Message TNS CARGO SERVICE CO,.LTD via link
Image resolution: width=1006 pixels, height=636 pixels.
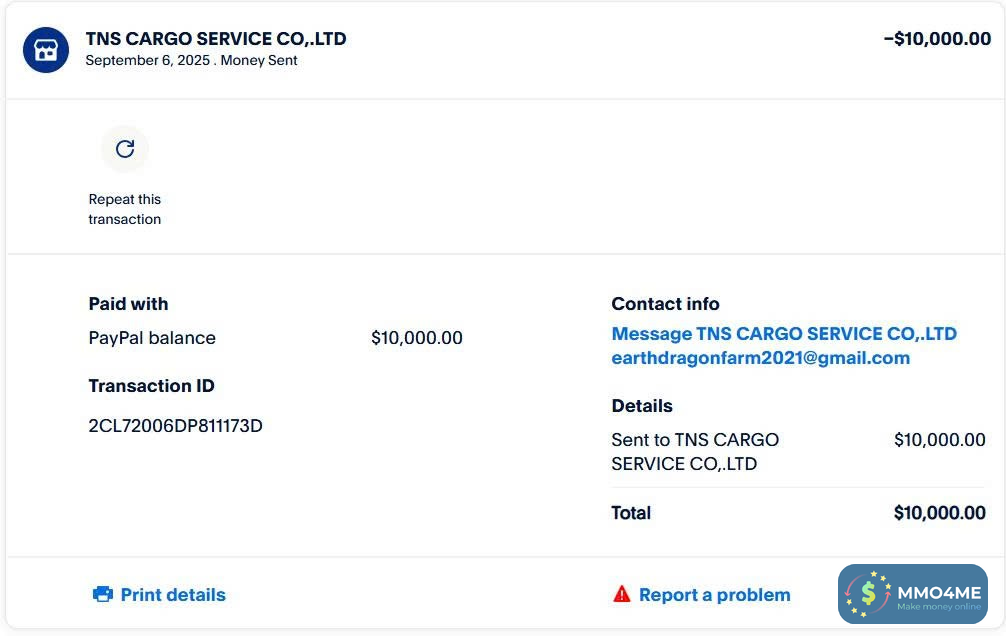tap(784, 334)
